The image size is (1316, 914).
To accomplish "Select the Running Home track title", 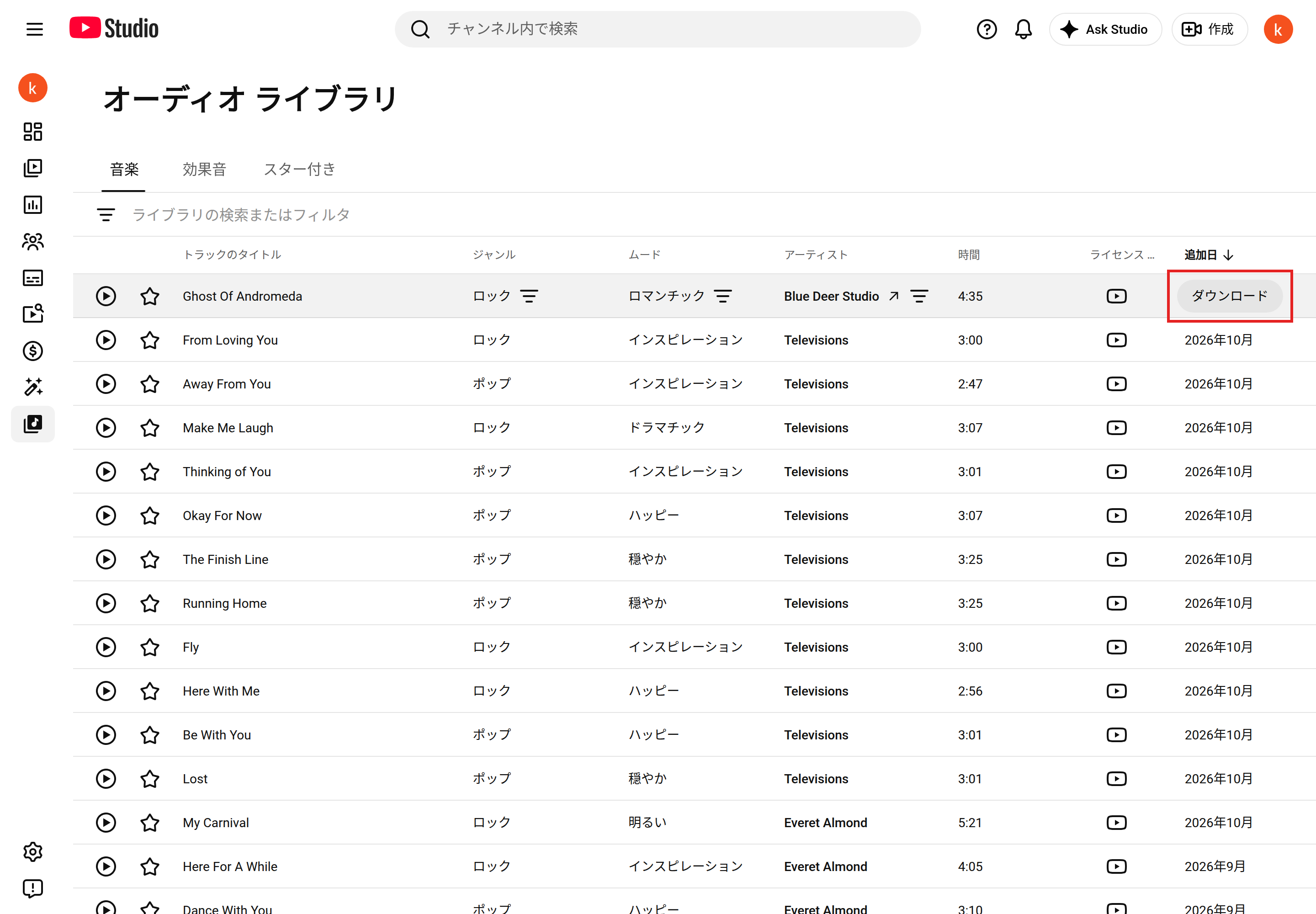I will (x=224, y=603).
